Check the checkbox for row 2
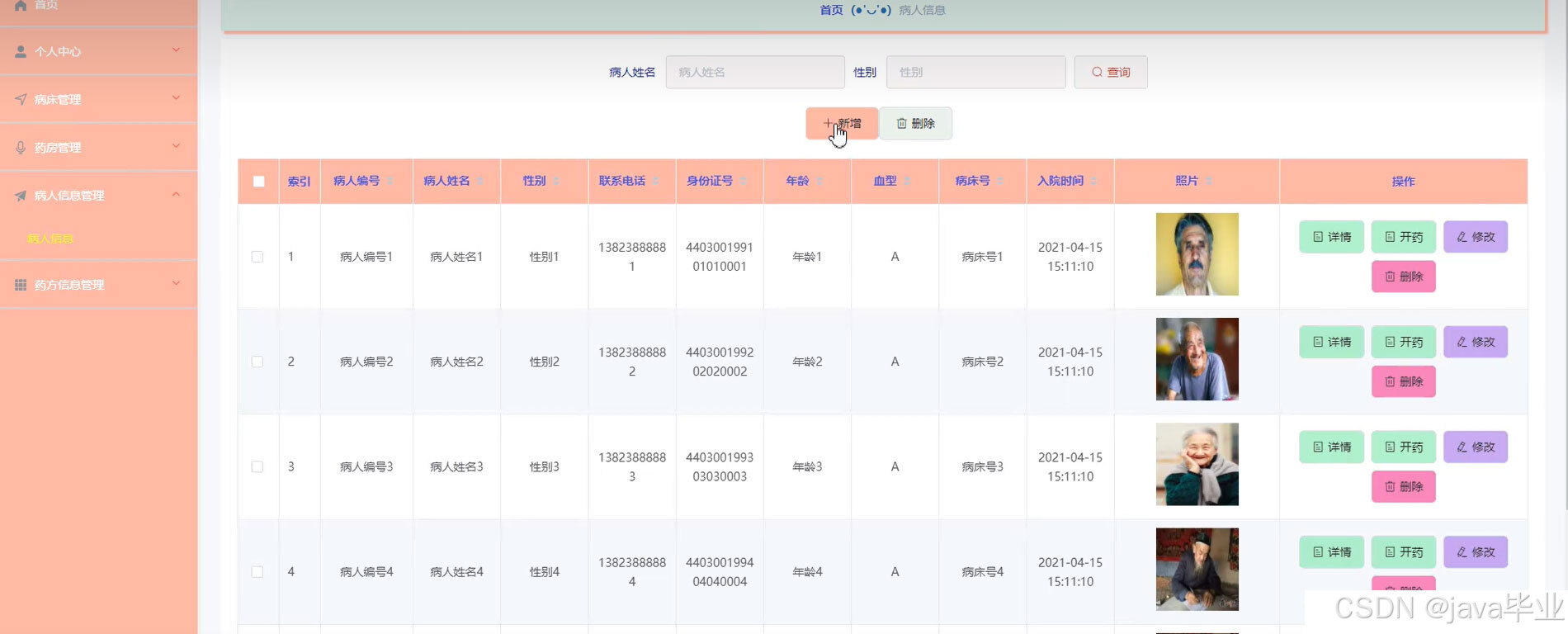Image resolution: width=1568 pixels, height=634 pixels. pos(257,362)
